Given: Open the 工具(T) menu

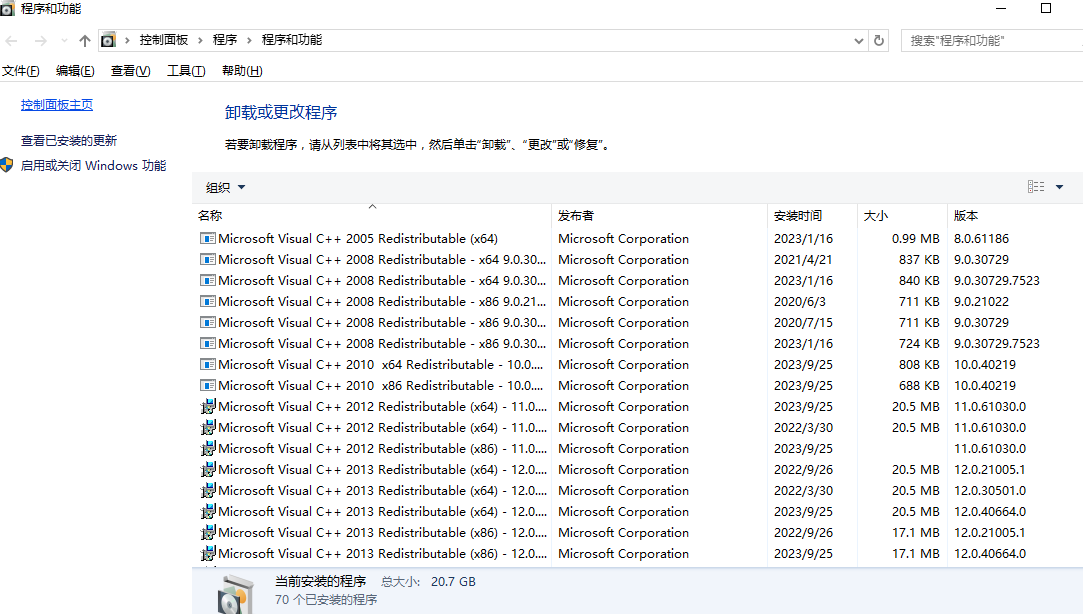Looking at the screenshot, I should click(185, 70).
